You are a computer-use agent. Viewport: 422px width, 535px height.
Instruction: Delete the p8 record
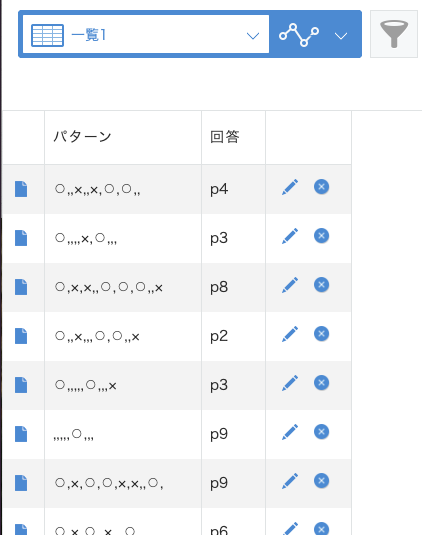point(321,285)
